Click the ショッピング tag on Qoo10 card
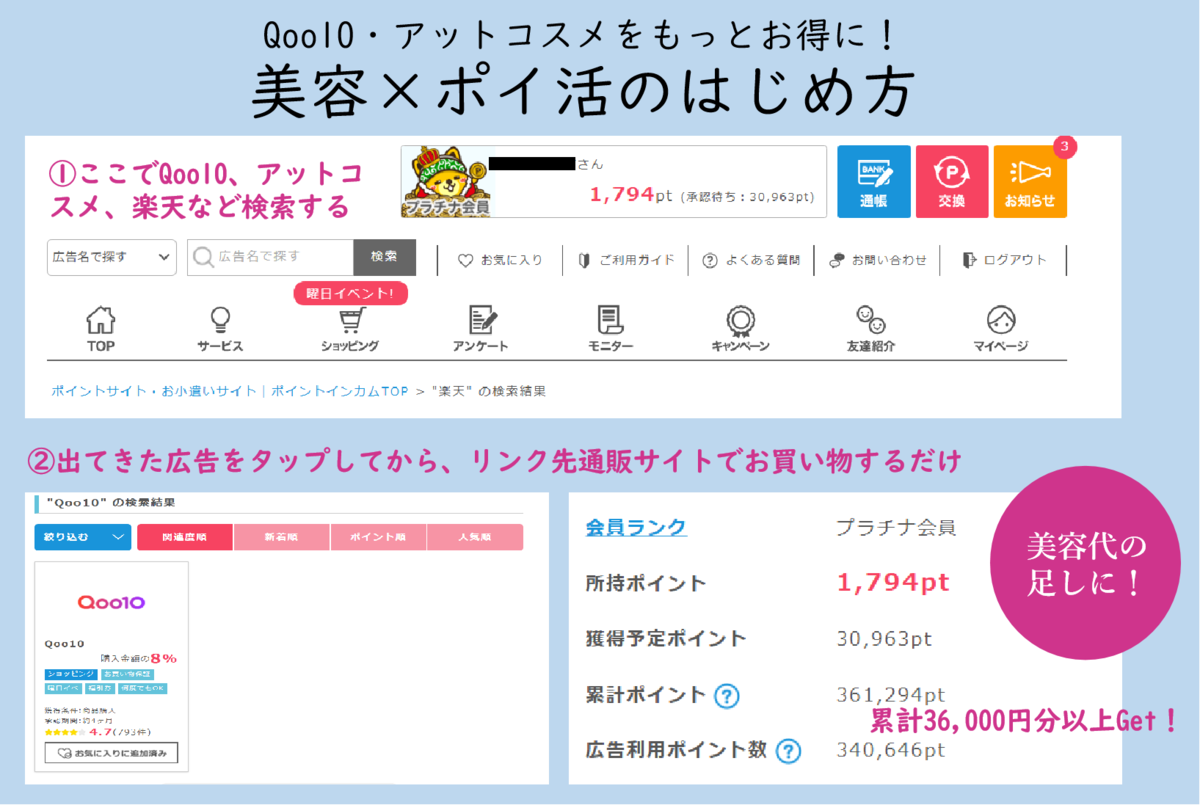Screen dimensions: 1200x805 click(71, 675)
